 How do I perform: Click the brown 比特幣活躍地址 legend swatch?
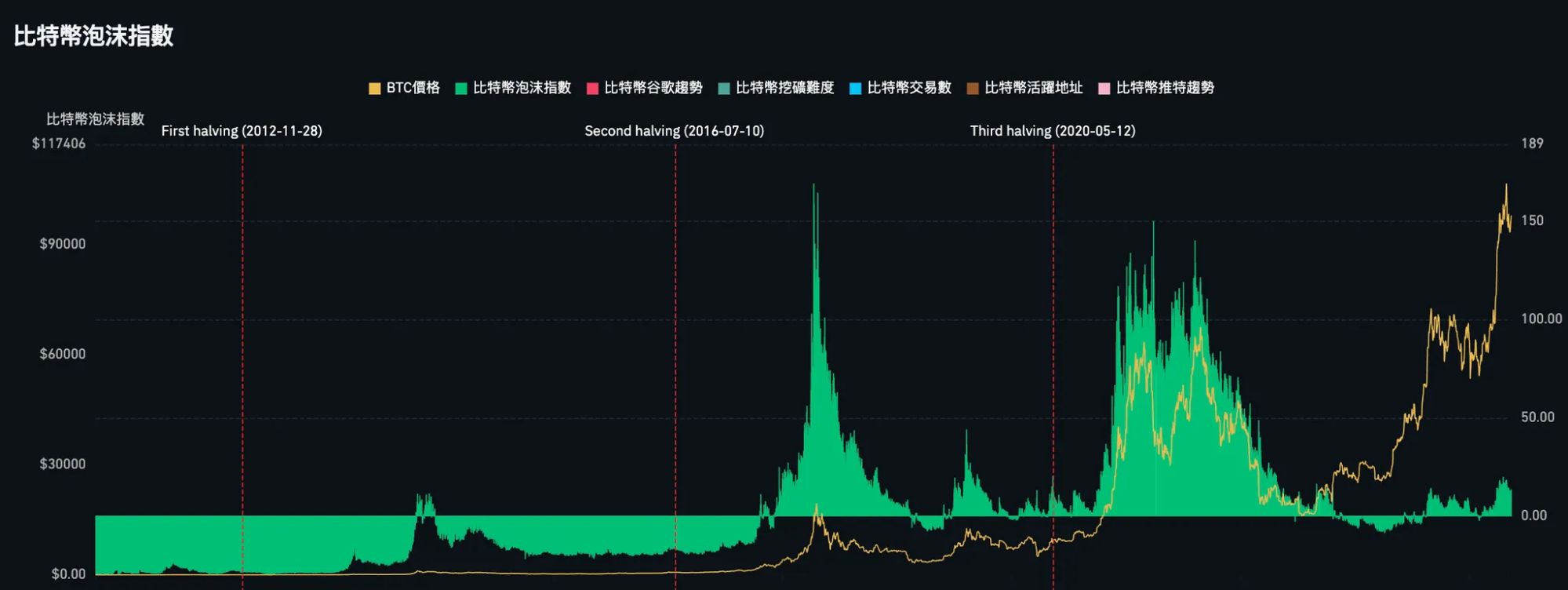973,89
